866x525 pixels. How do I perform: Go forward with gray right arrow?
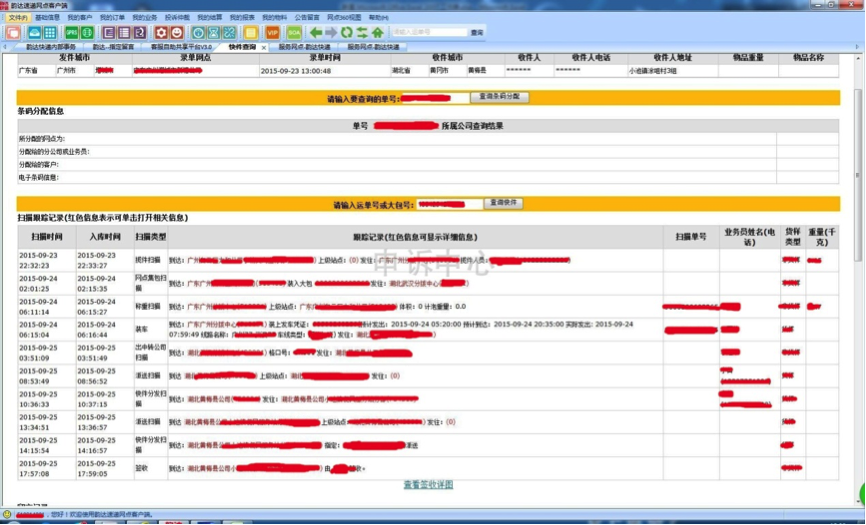coord(331,33)
